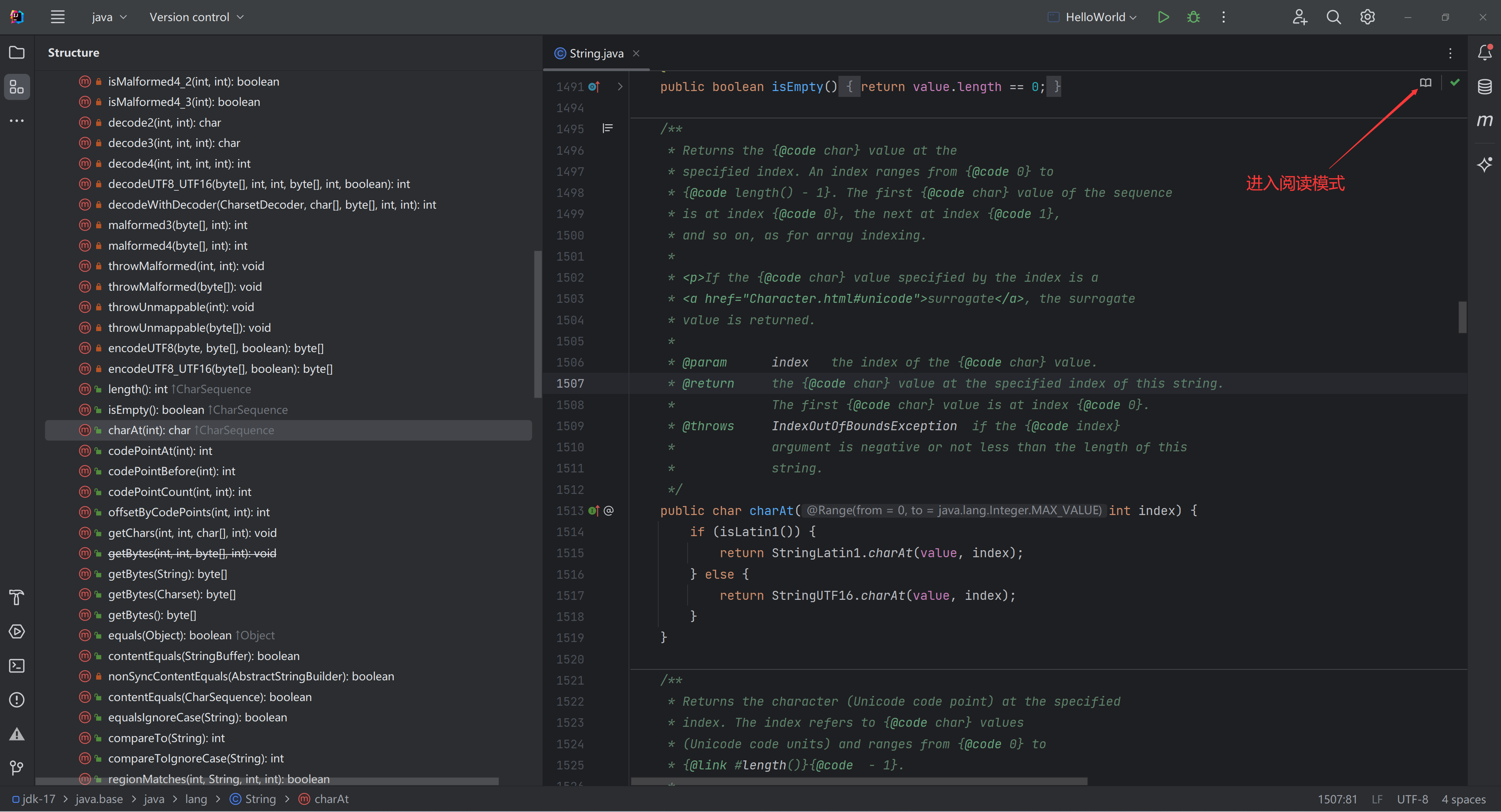This screenshot has height=812, width=1501.
Task: Open the Git version control tool window
Action: point(17,768)
